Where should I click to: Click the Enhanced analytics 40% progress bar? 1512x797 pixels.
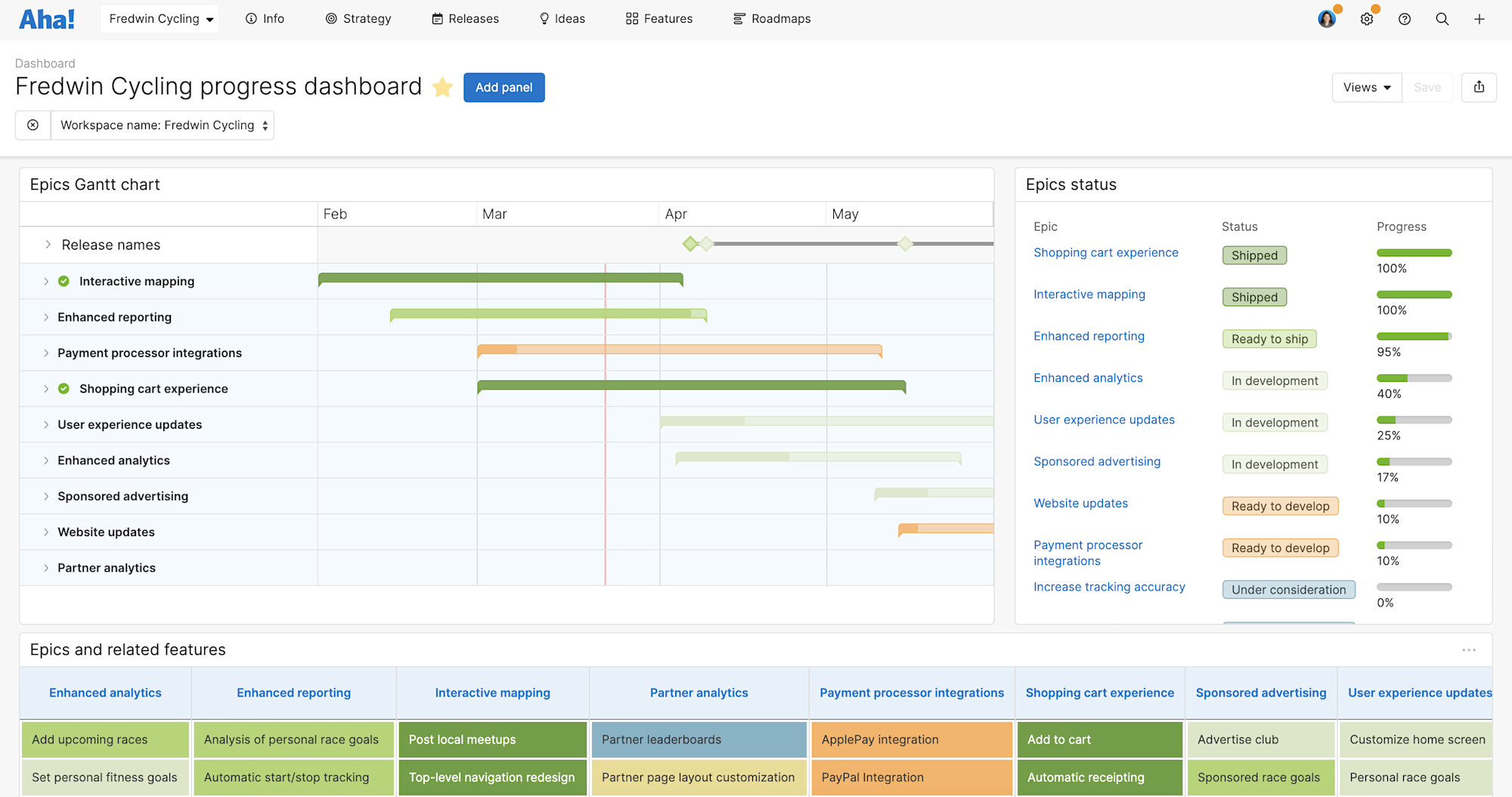coord(1414,377)
